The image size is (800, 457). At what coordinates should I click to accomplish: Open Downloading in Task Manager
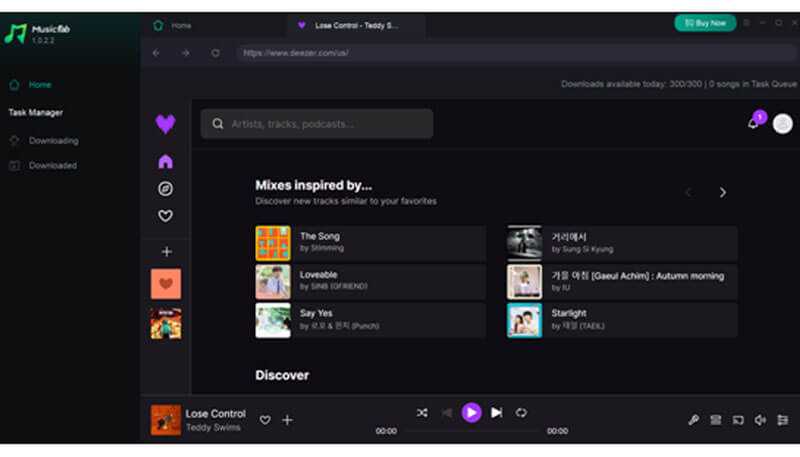[x=53, y=141]
